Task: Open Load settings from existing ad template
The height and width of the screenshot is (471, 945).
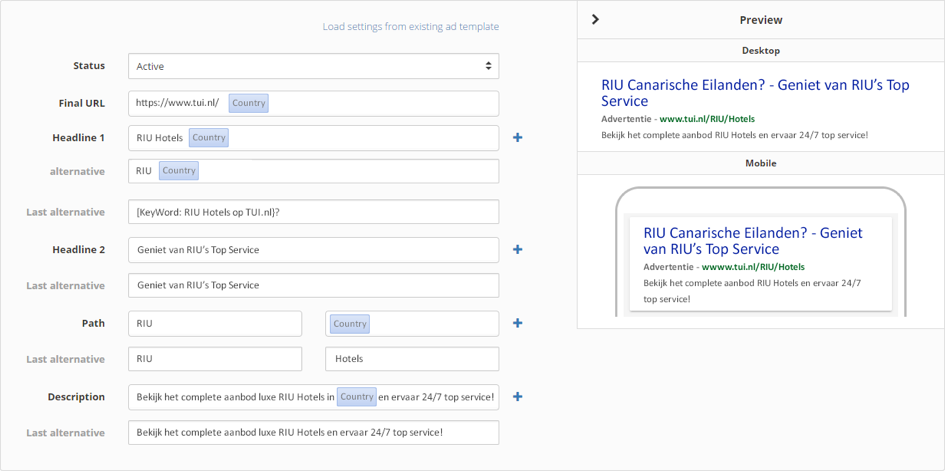Action: [410, 27]
